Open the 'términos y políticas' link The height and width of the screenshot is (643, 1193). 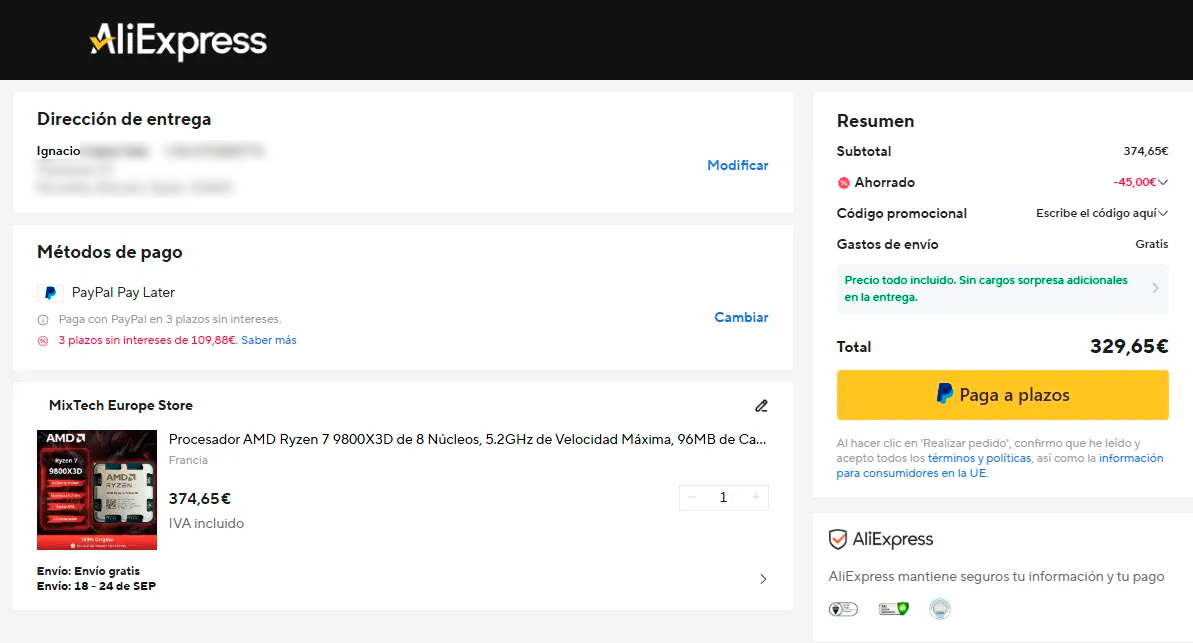coord(979,458)
